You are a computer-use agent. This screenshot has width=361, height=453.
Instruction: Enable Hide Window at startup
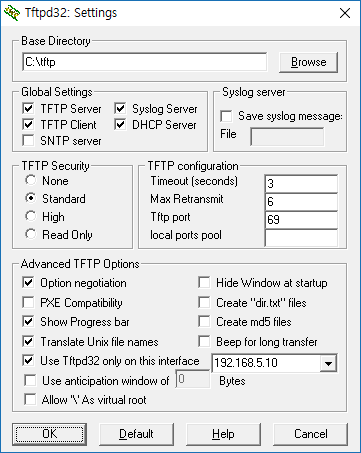click(x=204, y=283)
